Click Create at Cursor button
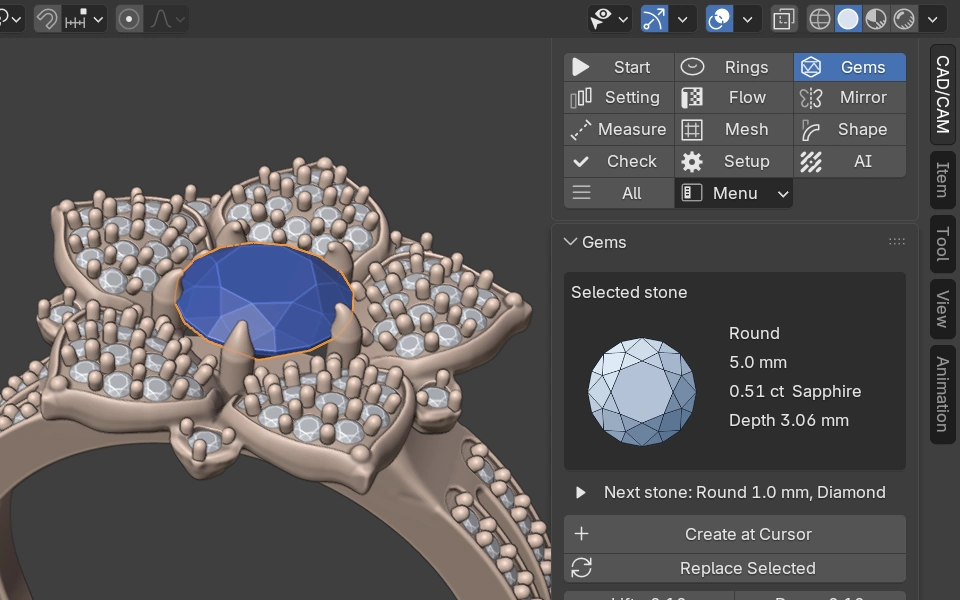960x600 pixels. tap(734, 534)
